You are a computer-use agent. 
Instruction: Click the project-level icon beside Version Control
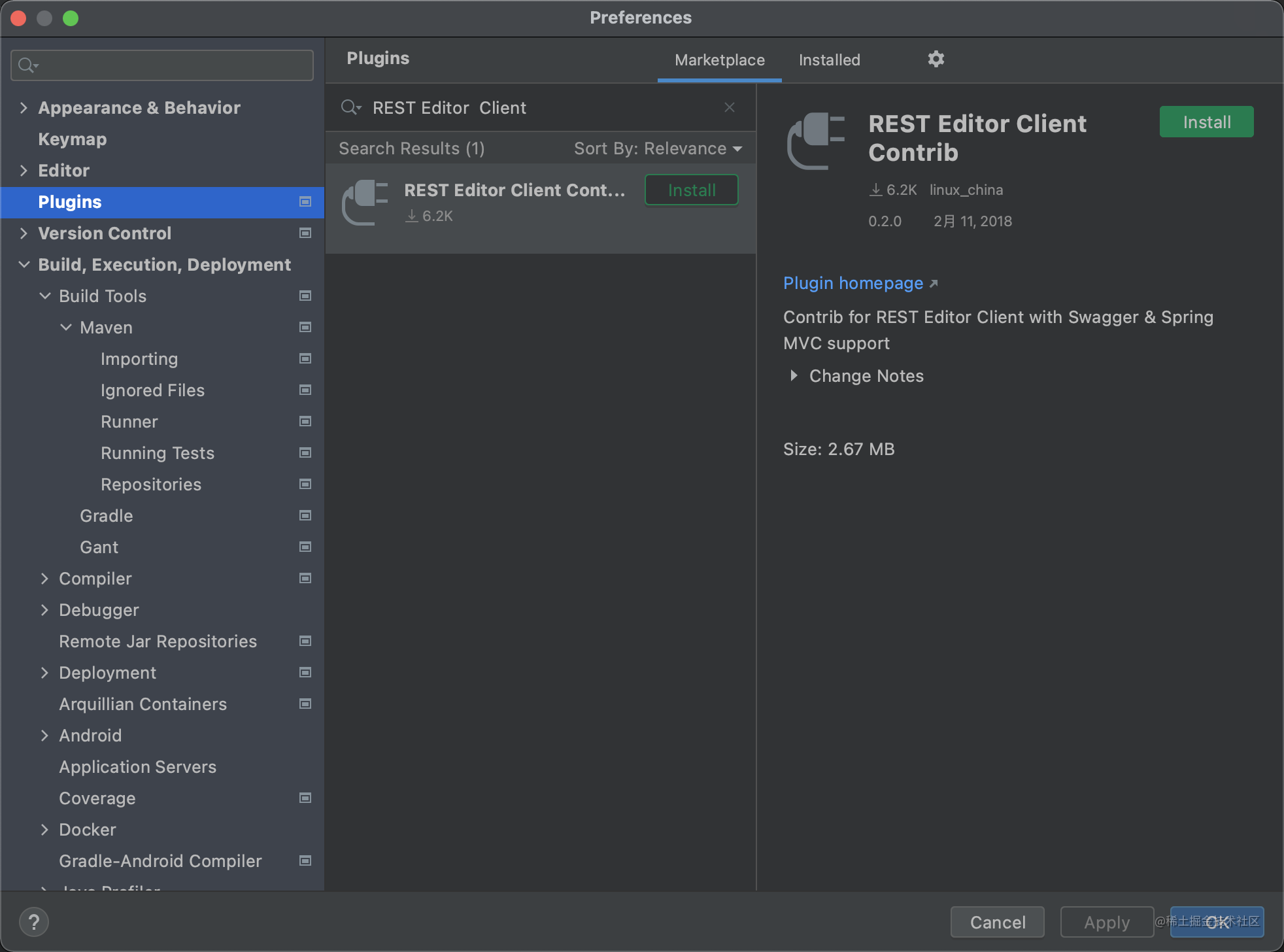click(305, 233)
